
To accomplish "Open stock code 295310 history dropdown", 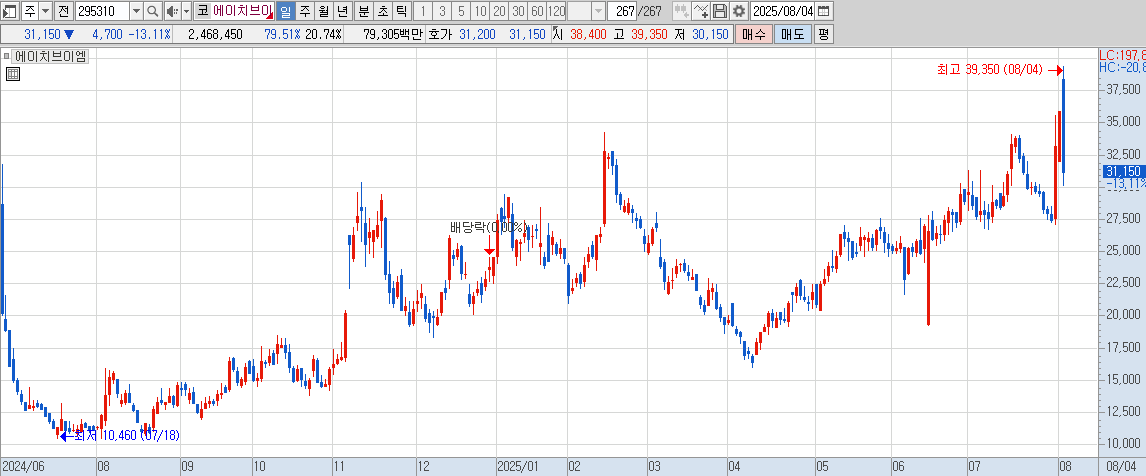I will pyautogui.click(x=136, y=11).
